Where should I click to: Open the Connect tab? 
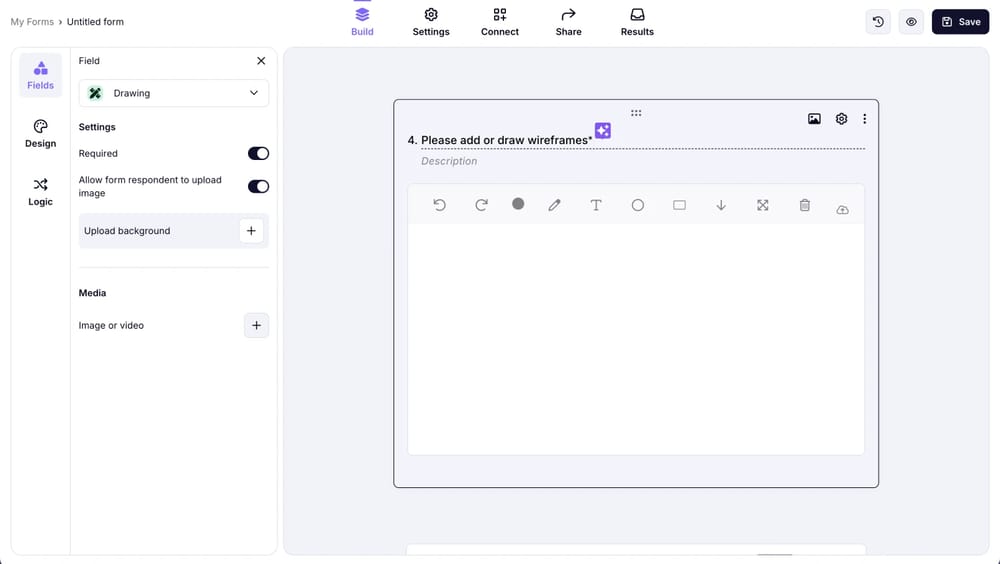tap(500, 22)
